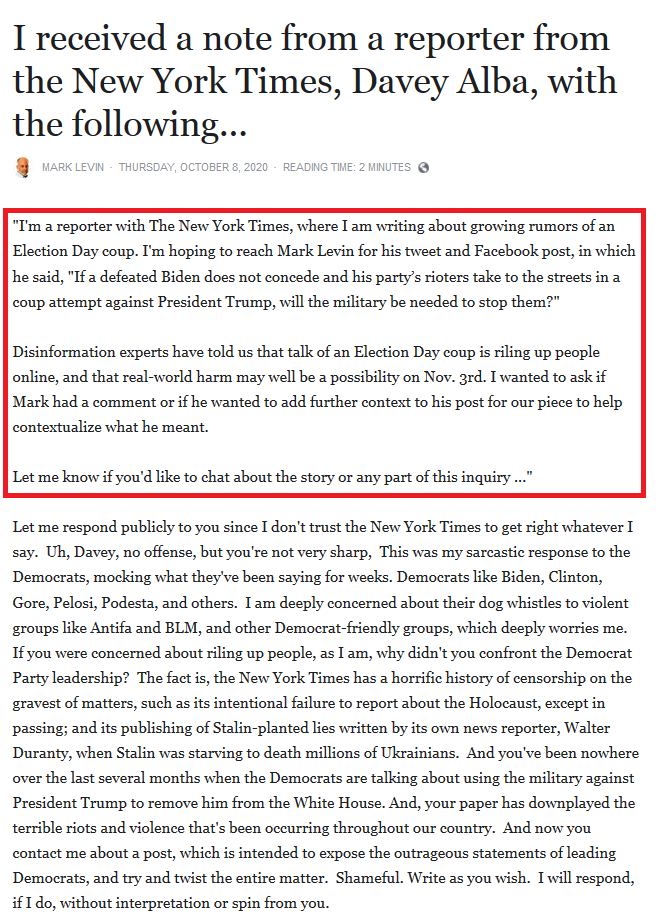The height and width of the screenshot is (920, 661).
Task: Click the word "Shameful." near the end
Action: [x=368, y=878]
